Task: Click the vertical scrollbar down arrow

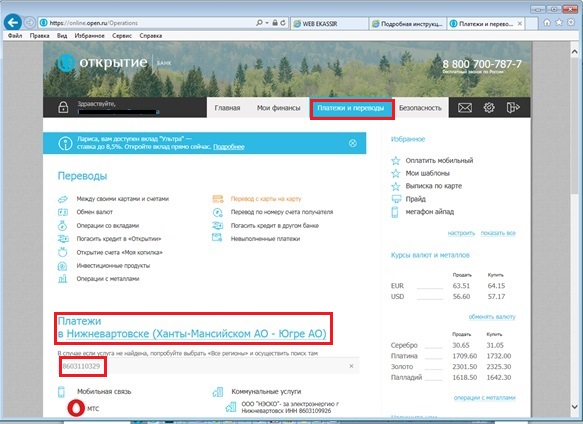Action: (x=574, y=407)
